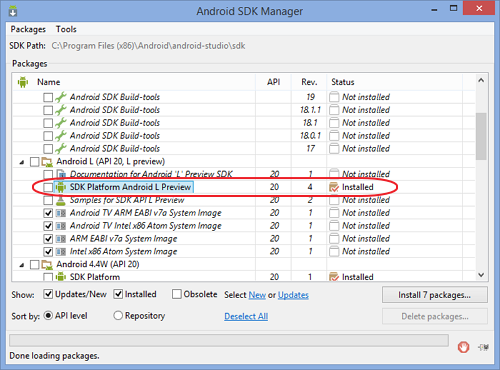Click the Deselect All link
This screenshot has width=500, height=370.
[x=246, y=316]
